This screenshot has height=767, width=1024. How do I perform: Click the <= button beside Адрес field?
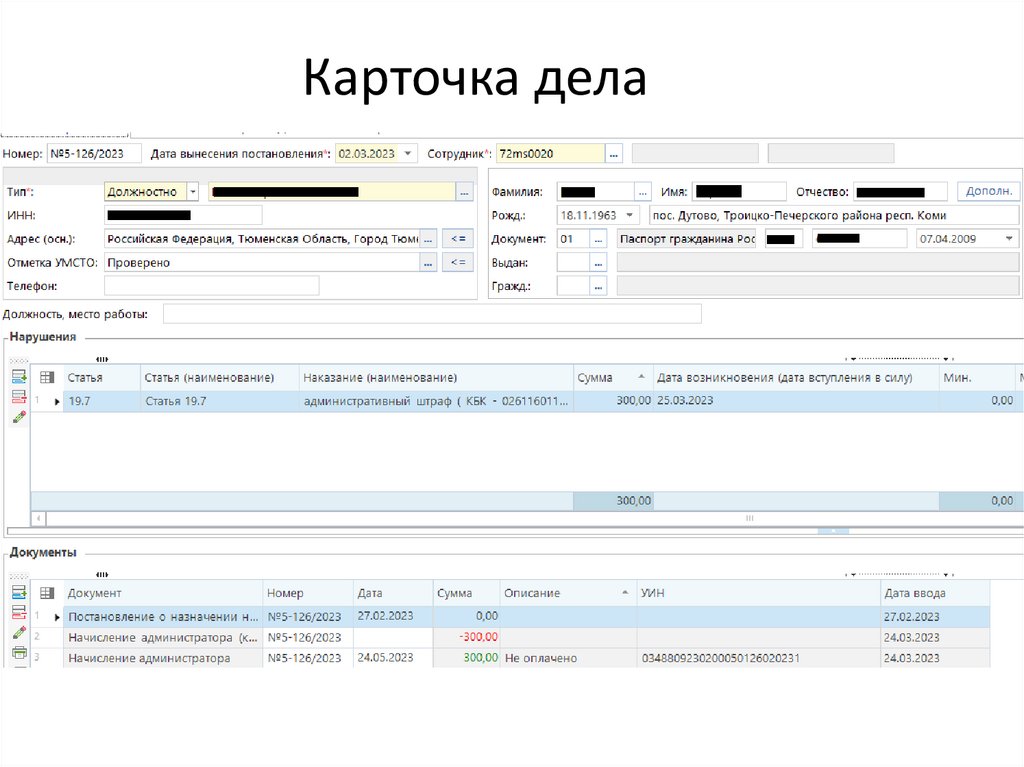point(457,239)
